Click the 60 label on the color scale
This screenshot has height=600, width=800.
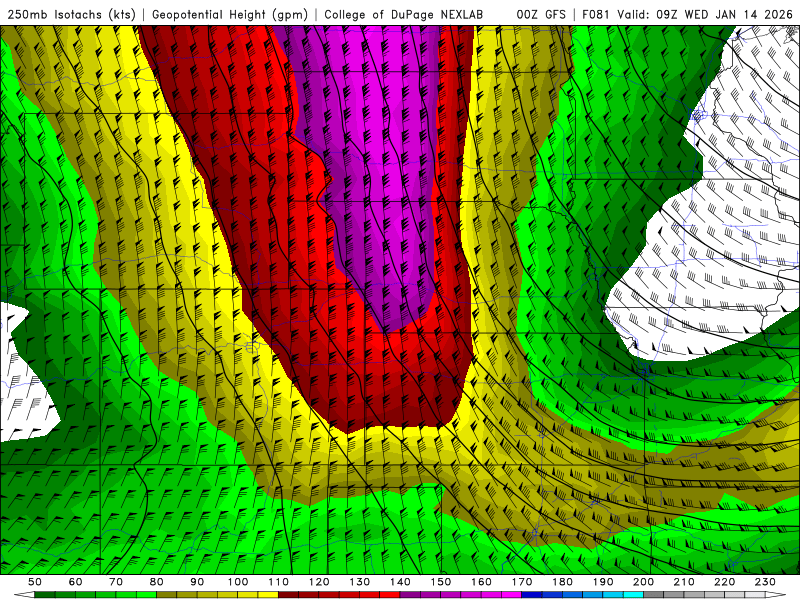click(x=76, y=582)
